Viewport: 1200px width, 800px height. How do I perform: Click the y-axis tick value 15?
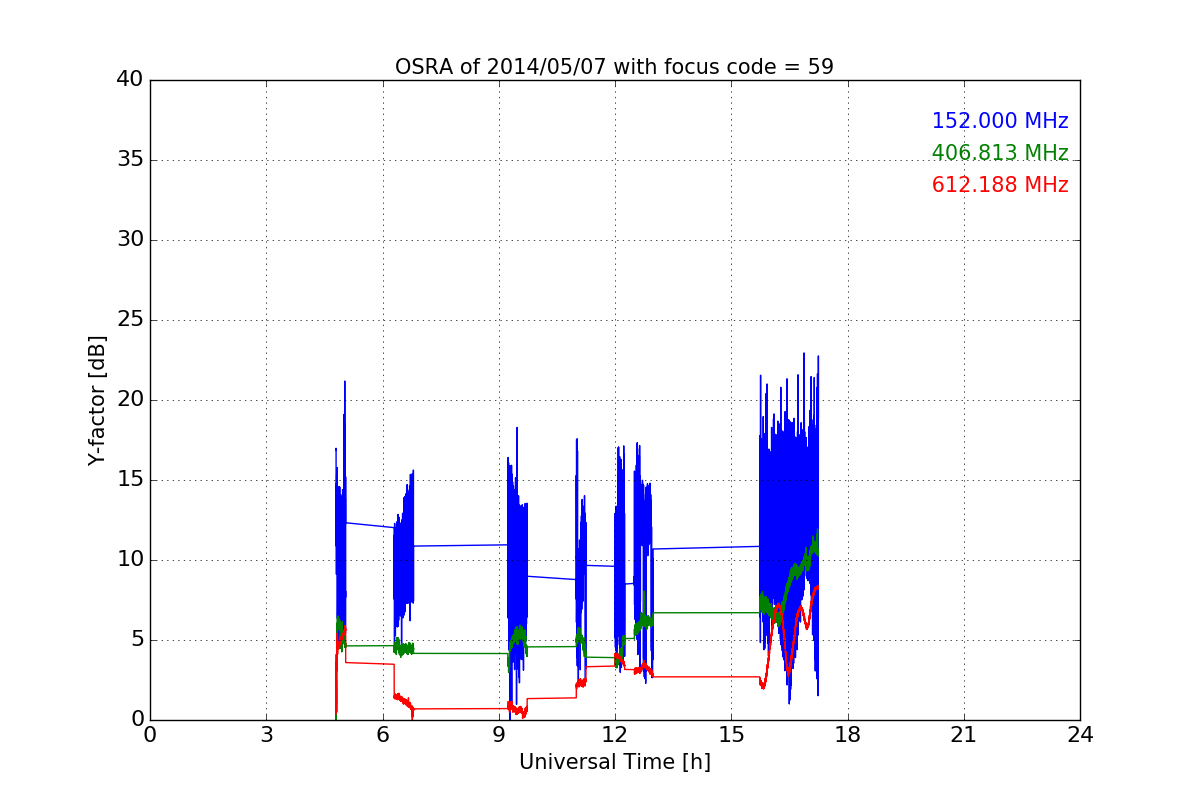(x=129, y=480)
